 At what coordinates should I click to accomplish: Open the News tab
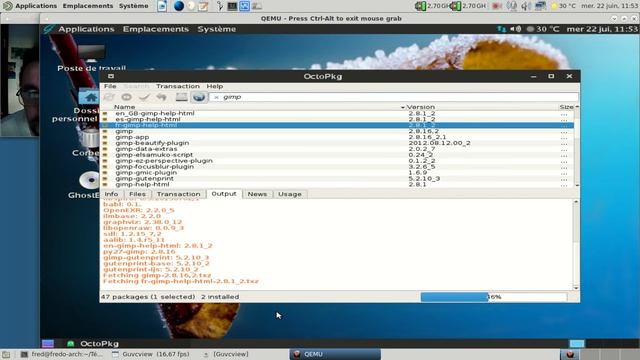click(257, 194)
